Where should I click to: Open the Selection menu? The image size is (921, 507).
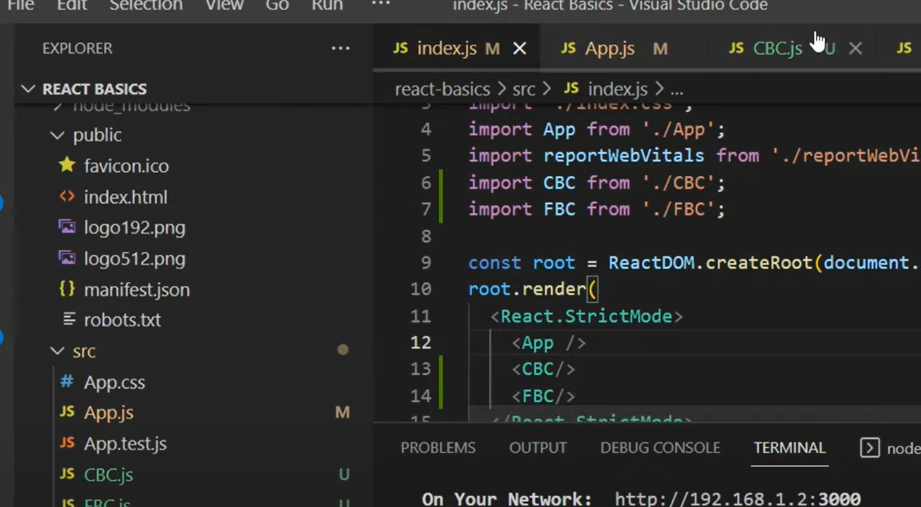point(146,6)
